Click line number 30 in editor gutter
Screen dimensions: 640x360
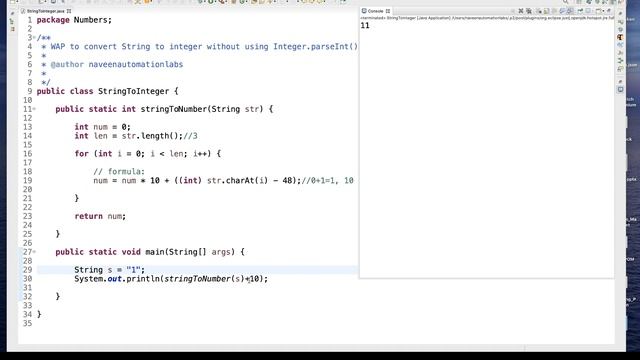(27, 279)
